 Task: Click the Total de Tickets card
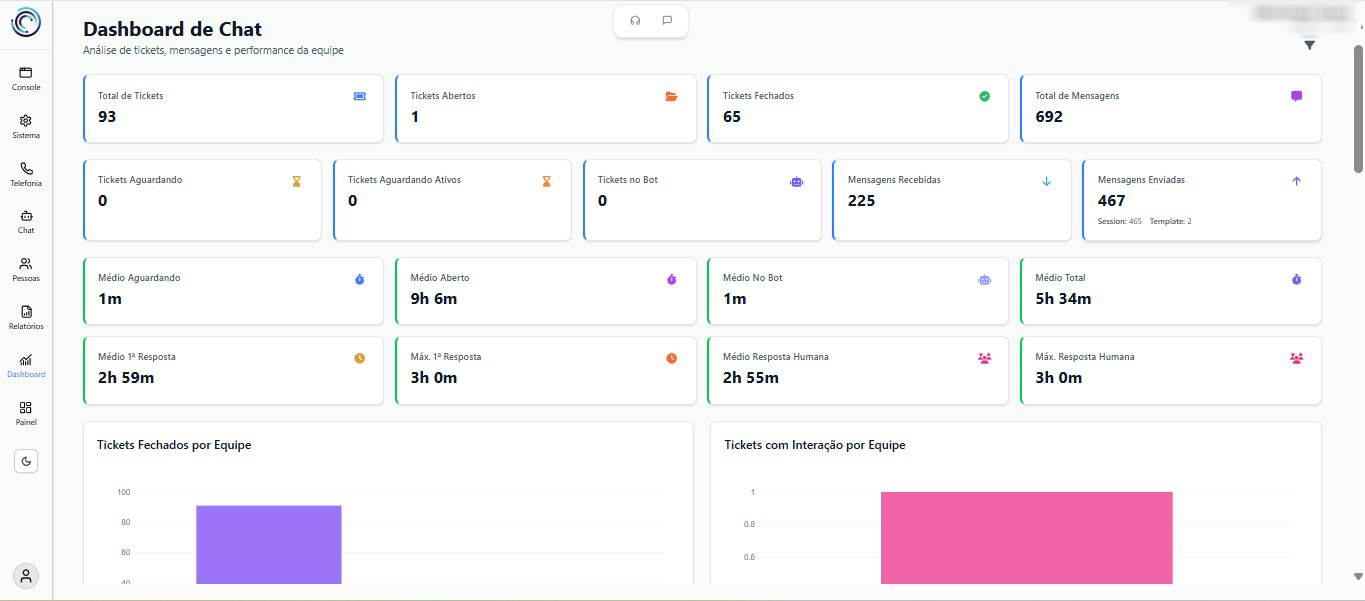pos(233,108)
